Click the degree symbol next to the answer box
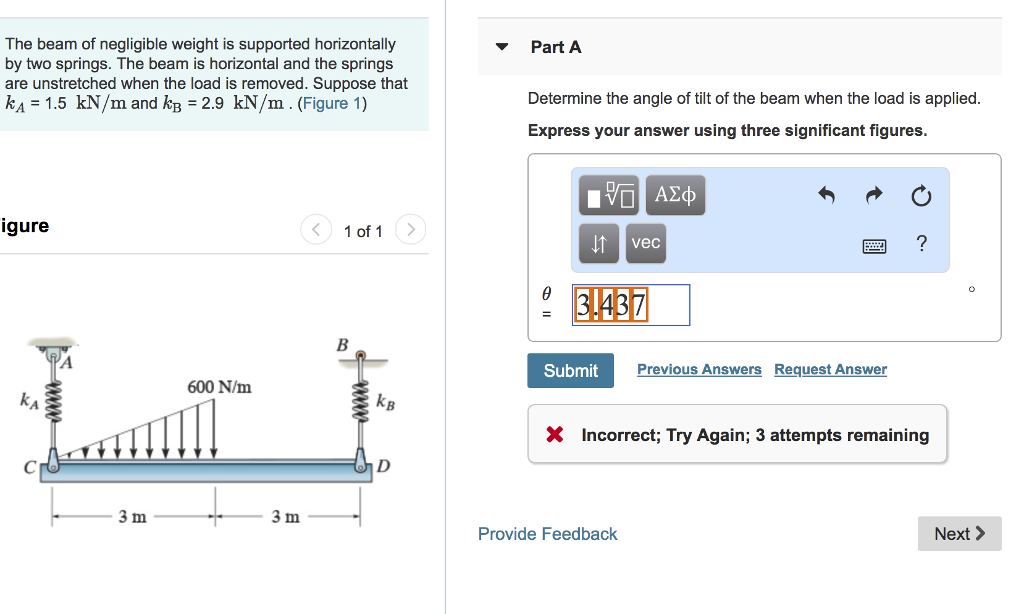1024x614 pixels. point(970,289)
